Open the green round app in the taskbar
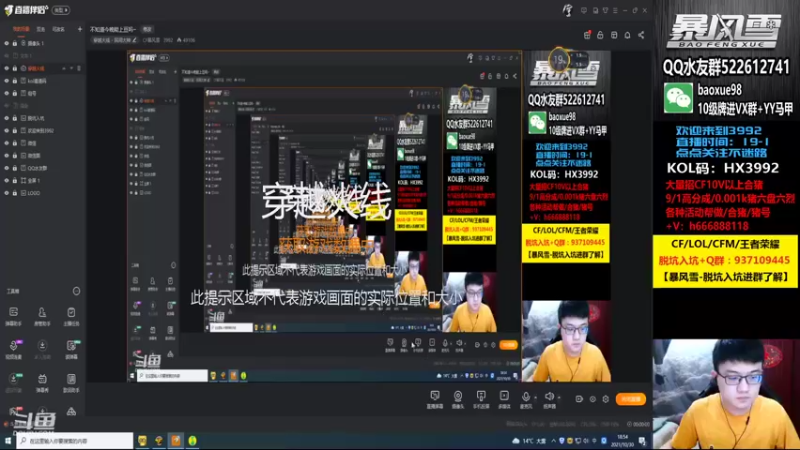800x450 pixels. pyautogui.click(x=192, y=440)
